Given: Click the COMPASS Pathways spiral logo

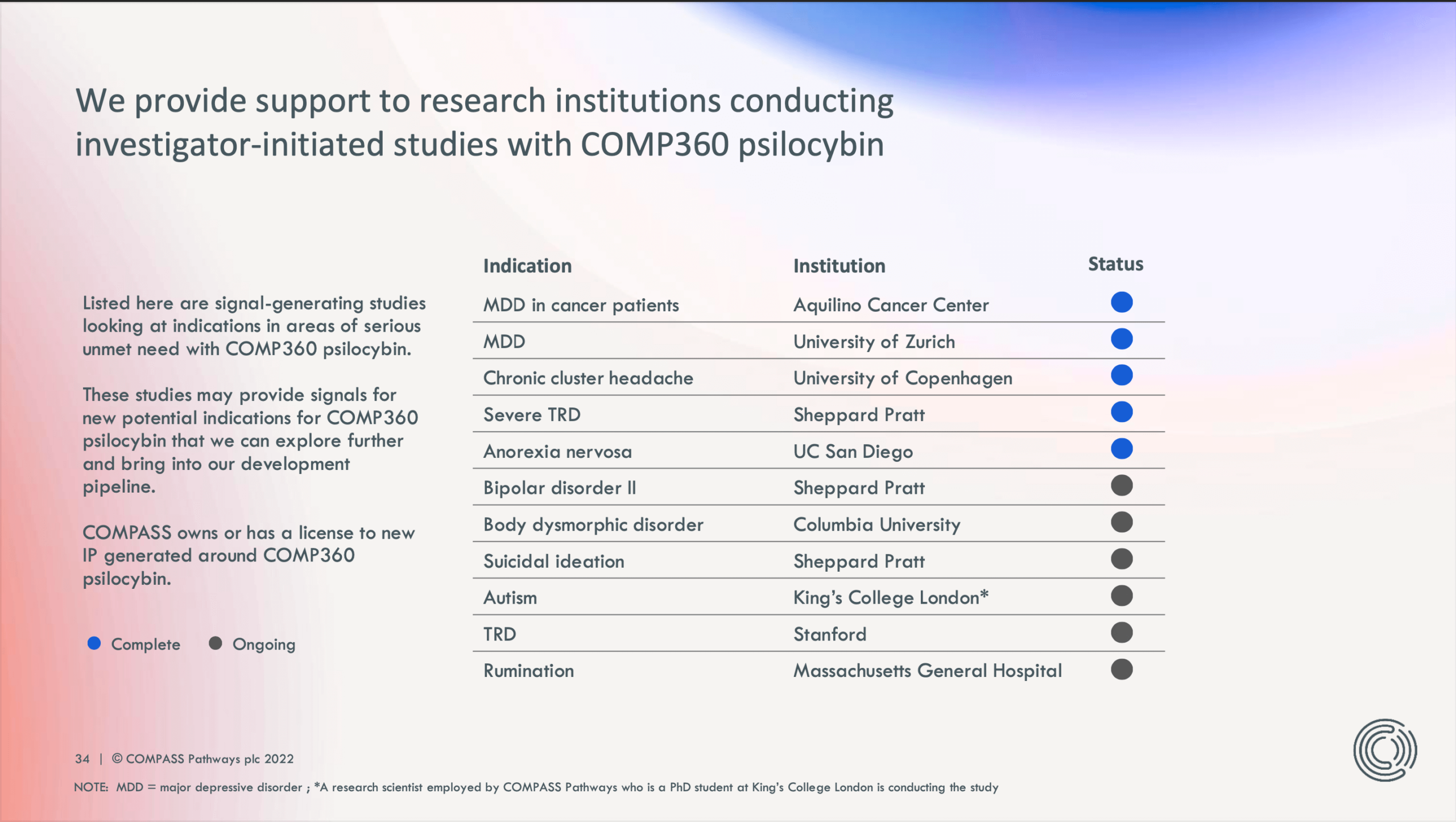Looking at the screenshot, I should click(1385, 750).
